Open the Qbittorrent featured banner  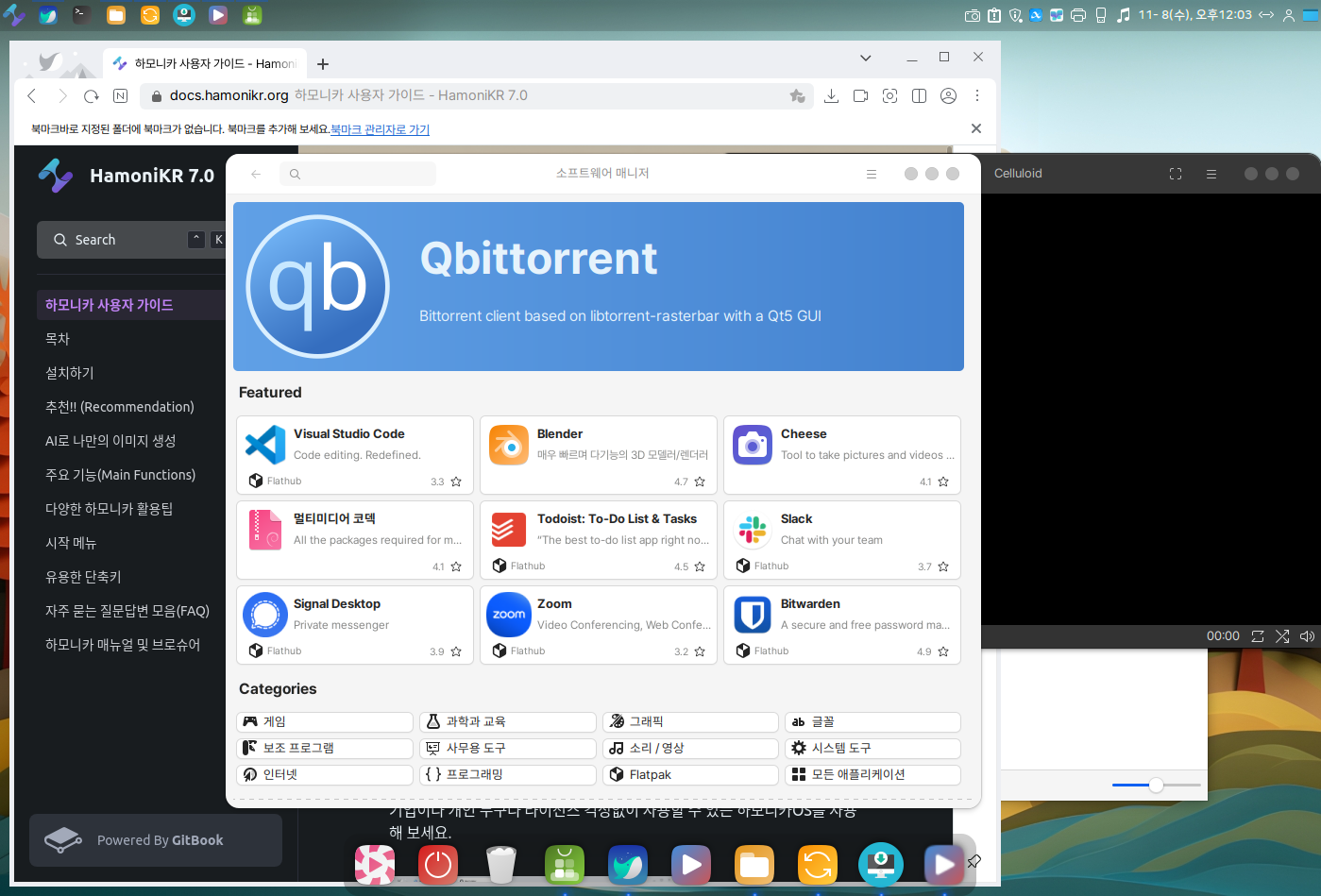599,286
